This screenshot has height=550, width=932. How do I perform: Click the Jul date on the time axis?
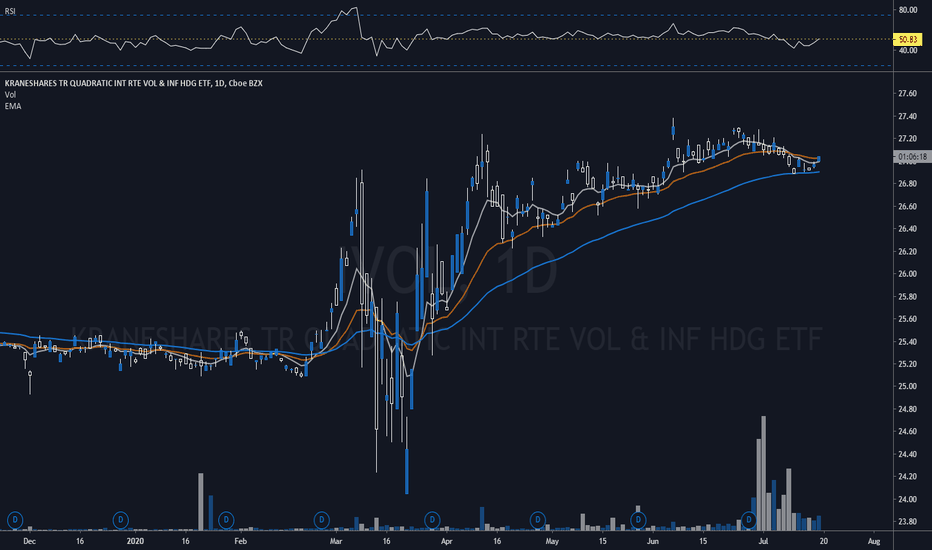763,541
